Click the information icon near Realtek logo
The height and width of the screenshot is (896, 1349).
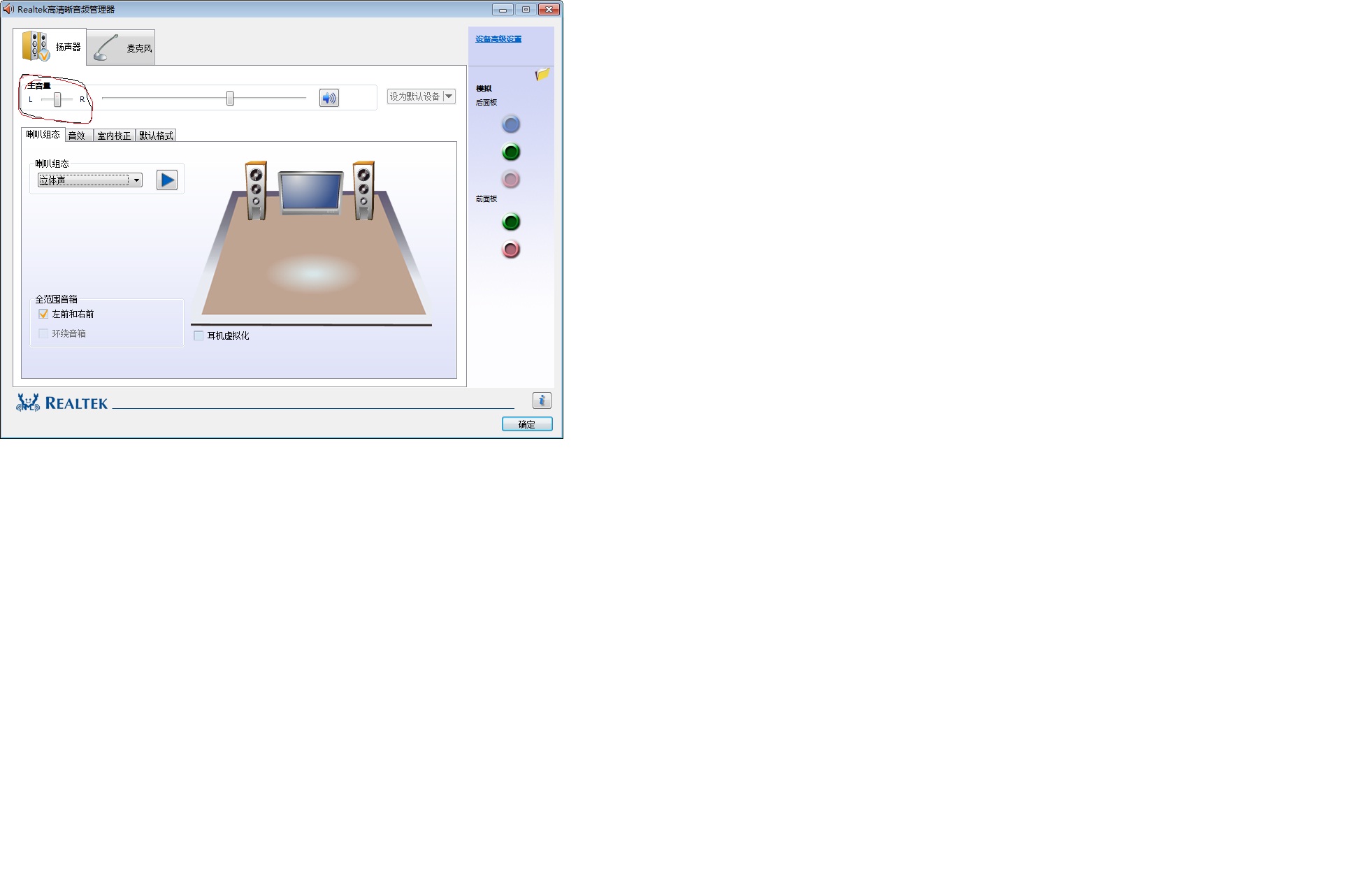(x=542, y=400)
